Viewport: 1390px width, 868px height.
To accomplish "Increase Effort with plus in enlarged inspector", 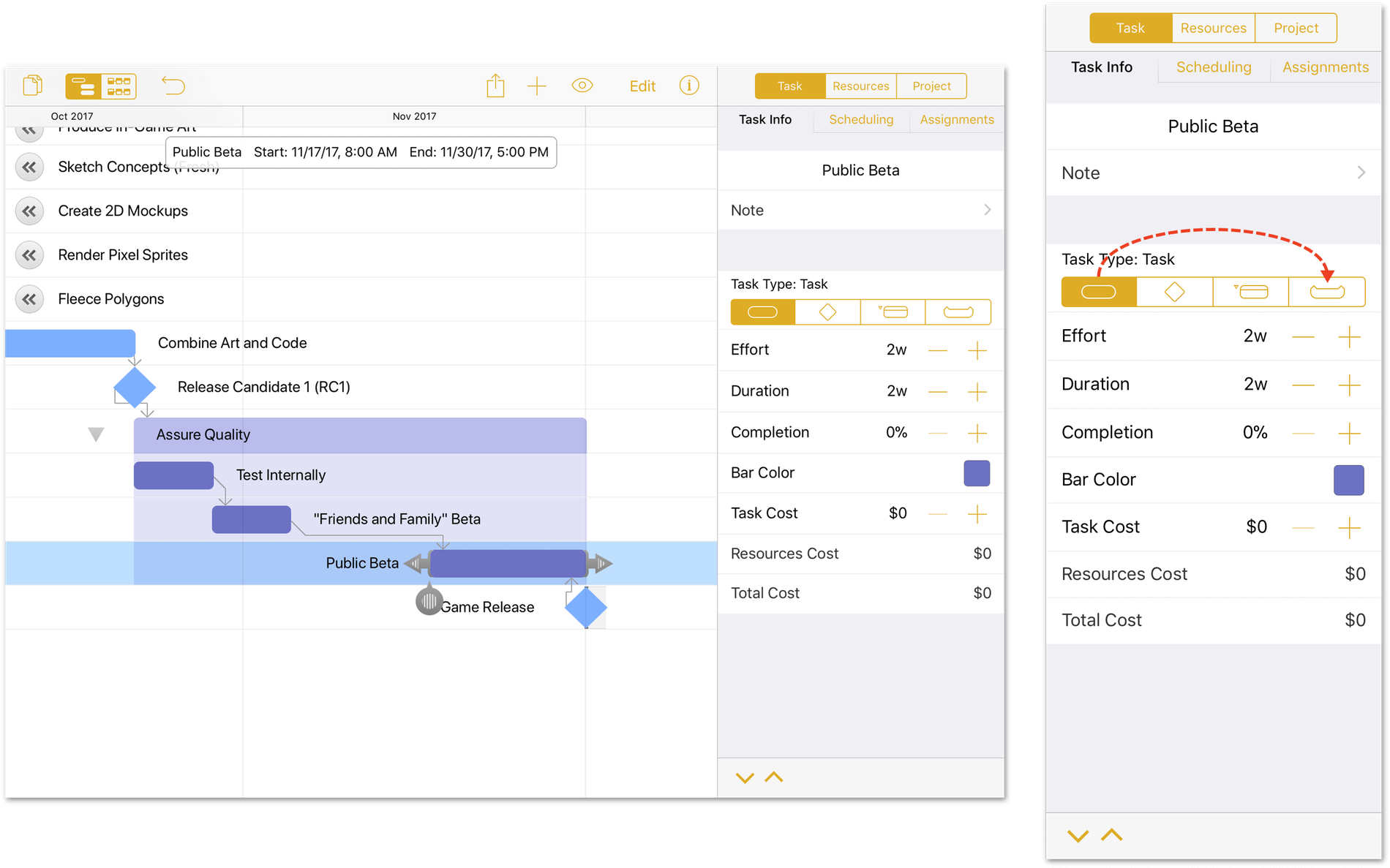I will tap(1349, 337).
